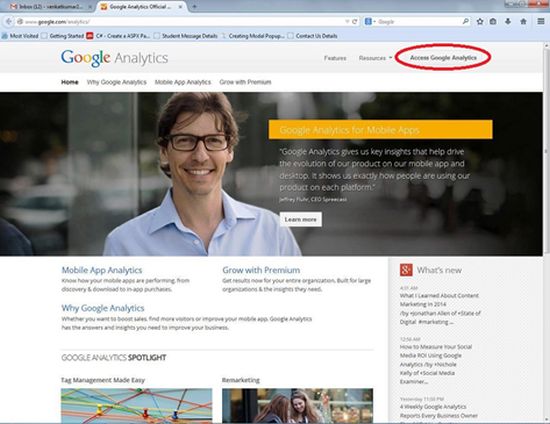Click Access Google Analytics button
This screenshot has width=550, height=424.
pos(443,58)
